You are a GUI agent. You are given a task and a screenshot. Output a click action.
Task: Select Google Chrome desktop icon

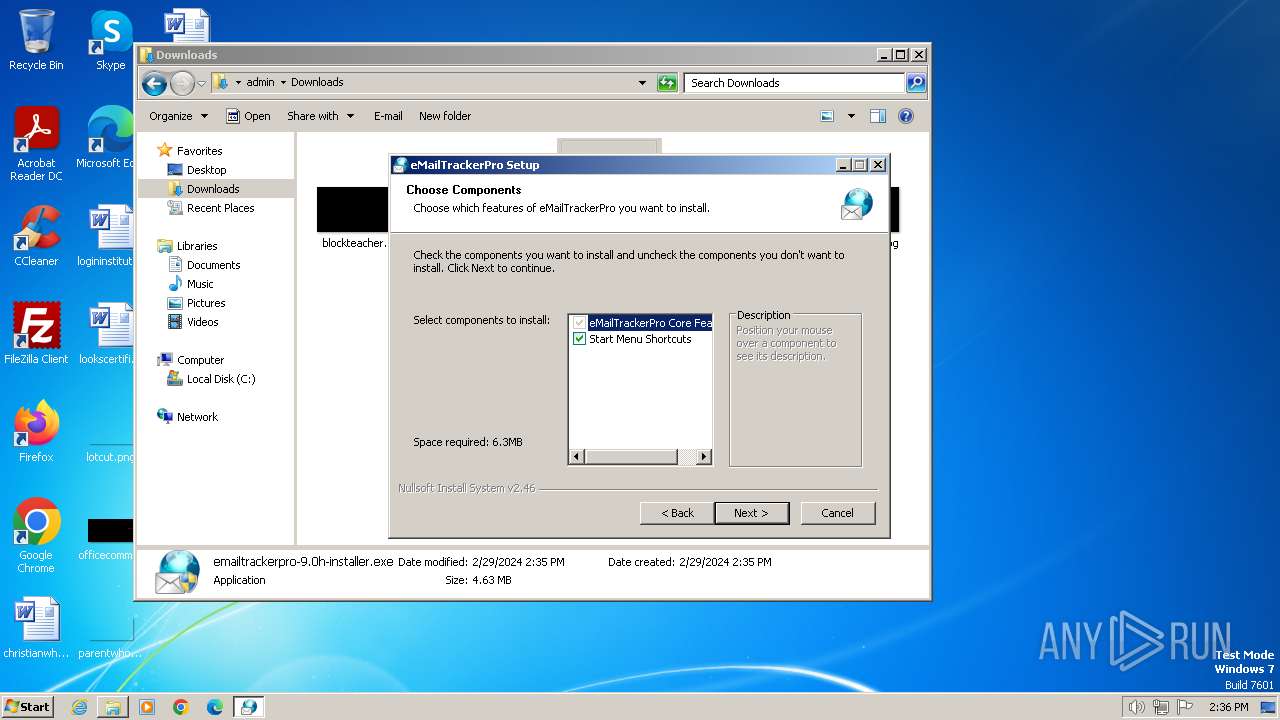click(x=36, y=536)
